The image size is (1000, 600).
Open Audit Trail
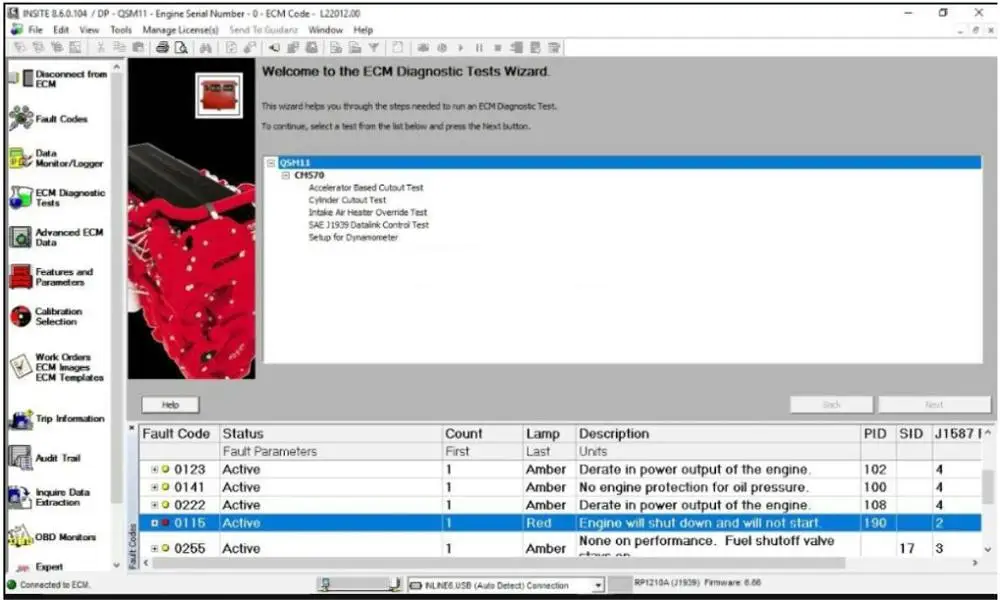pyautogui.click(x=45, y=458)
